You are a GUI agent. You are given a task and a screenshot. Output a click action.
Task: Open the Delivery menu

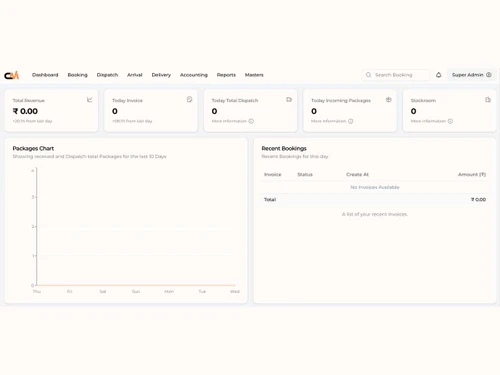tap(161, 75)
